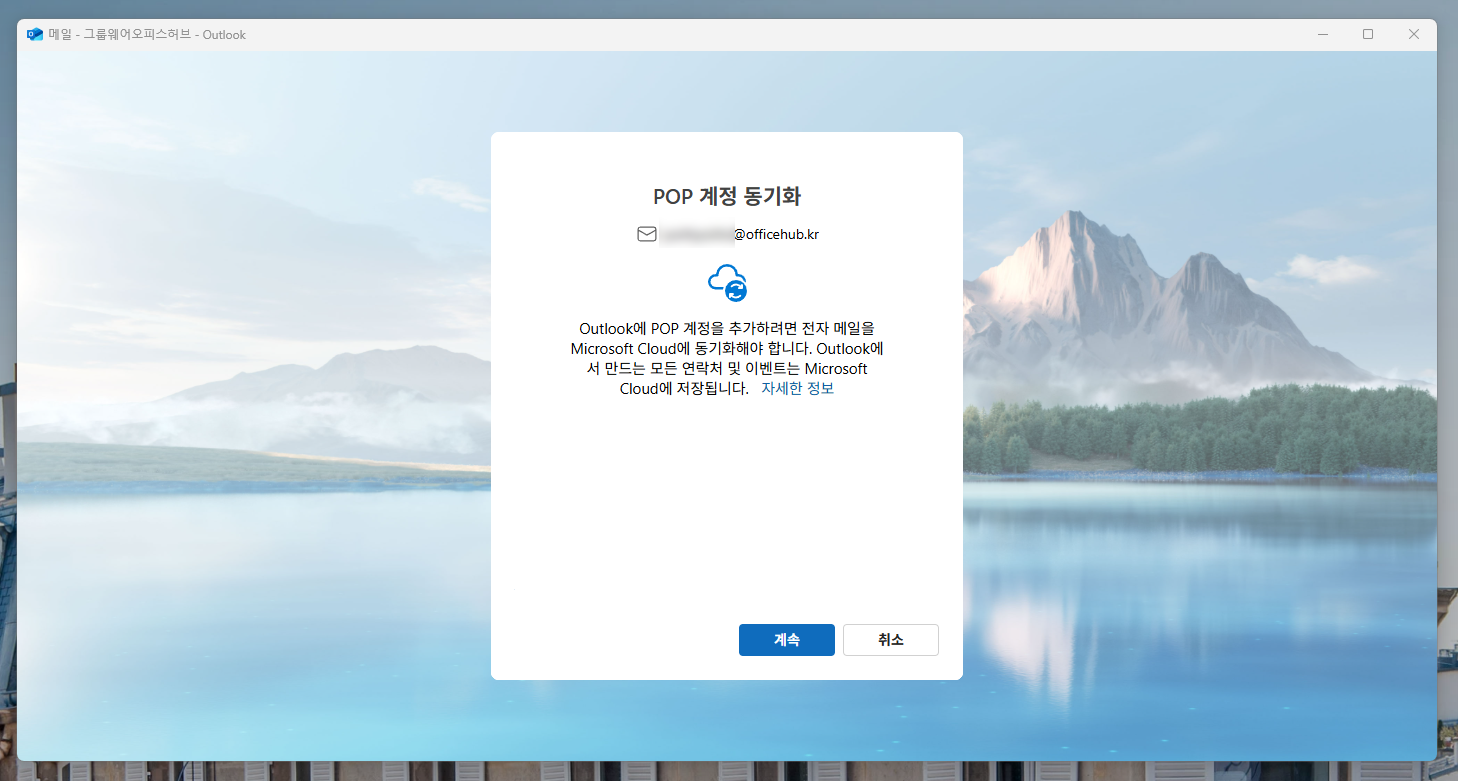
Task: Maximize the Outlook window
Action: coord(1368,34)
